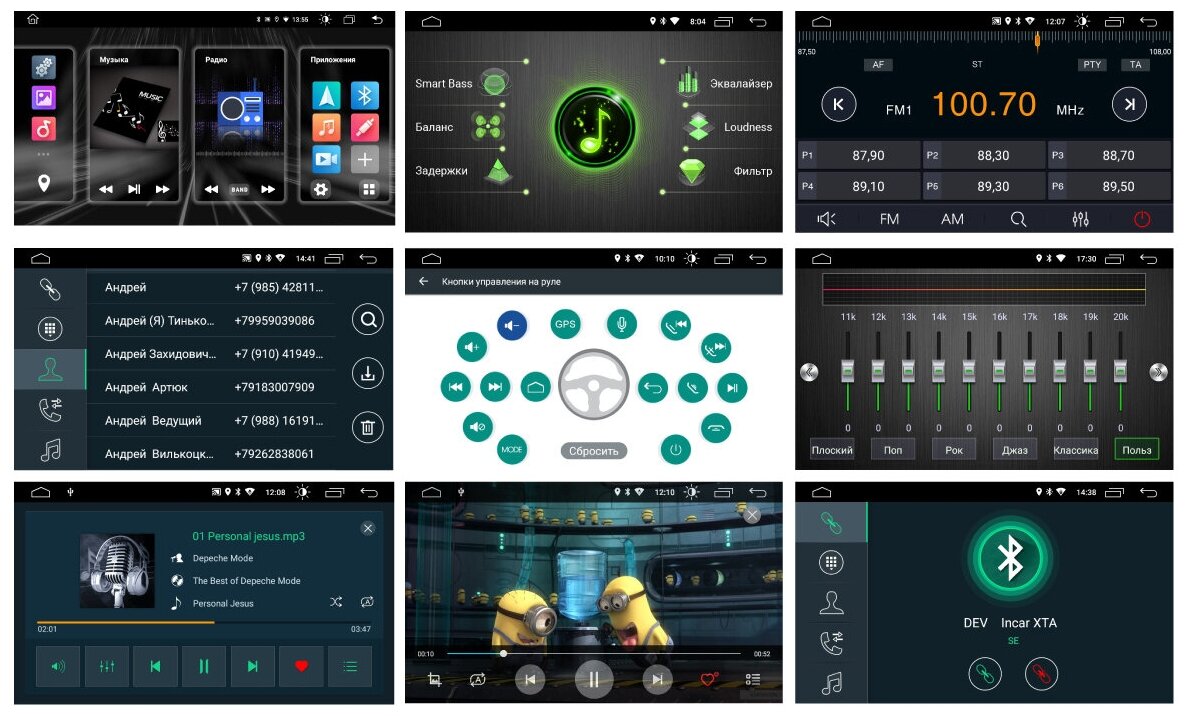Turn off radio with red power icon
1188x716 pixels.
coord(1142,219)
